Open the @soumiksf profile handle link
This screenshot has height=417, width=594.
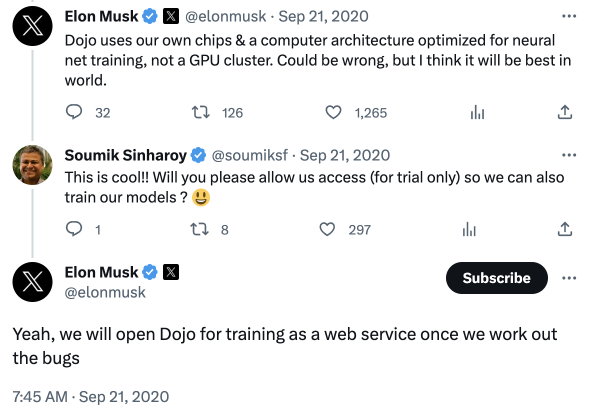[x=250, y=155]
